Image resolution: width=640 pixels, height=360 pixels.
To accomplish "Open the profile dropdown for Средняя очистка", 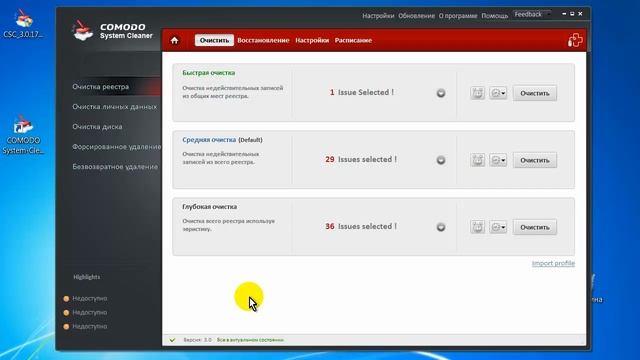I will 498,160.
